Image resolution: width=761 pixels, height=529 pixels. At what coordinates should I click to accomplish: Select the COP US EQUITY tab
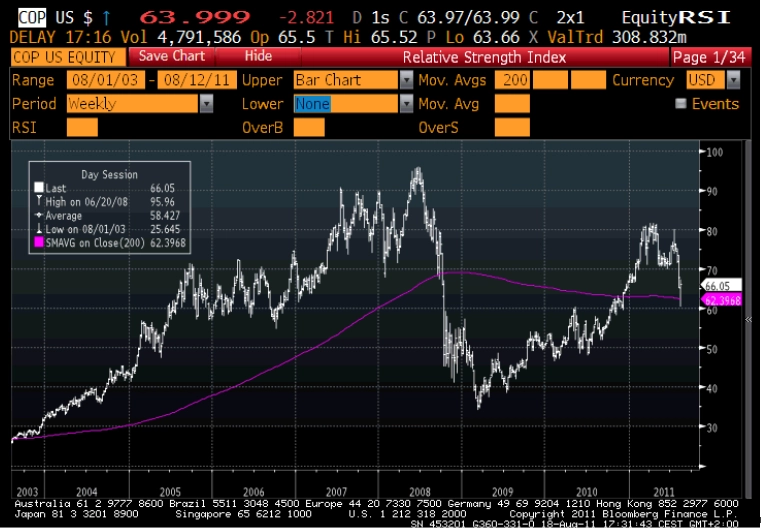68,57
